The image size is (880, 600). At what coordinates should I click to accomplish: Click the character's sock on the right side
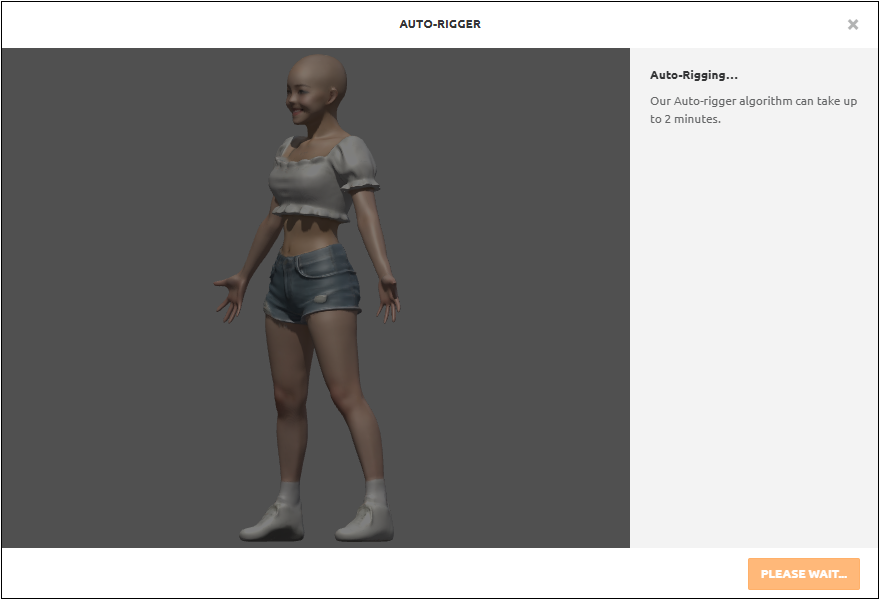tap(375, 492)
